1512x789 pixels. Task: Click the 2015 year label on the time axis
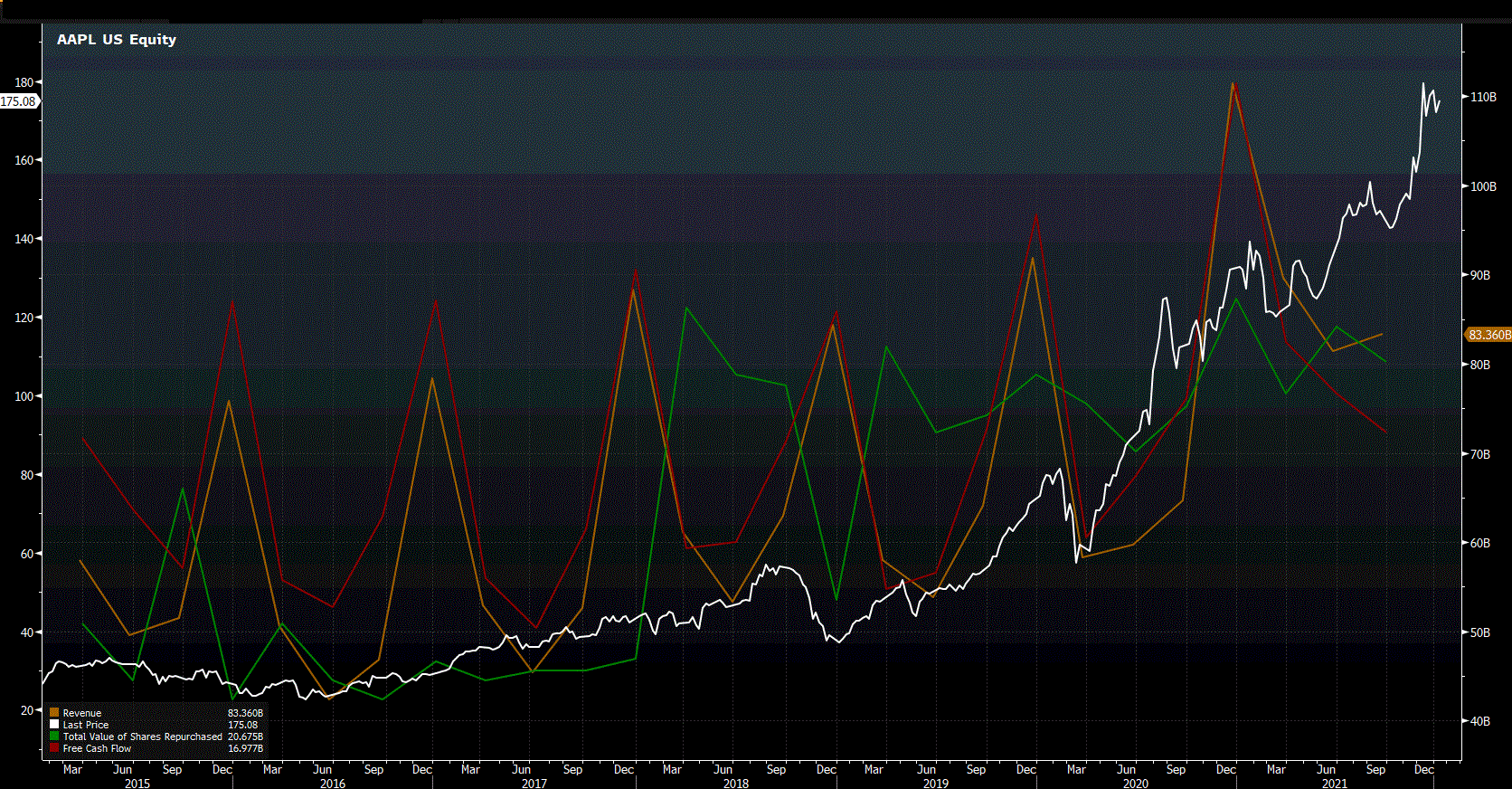(137, 783)
